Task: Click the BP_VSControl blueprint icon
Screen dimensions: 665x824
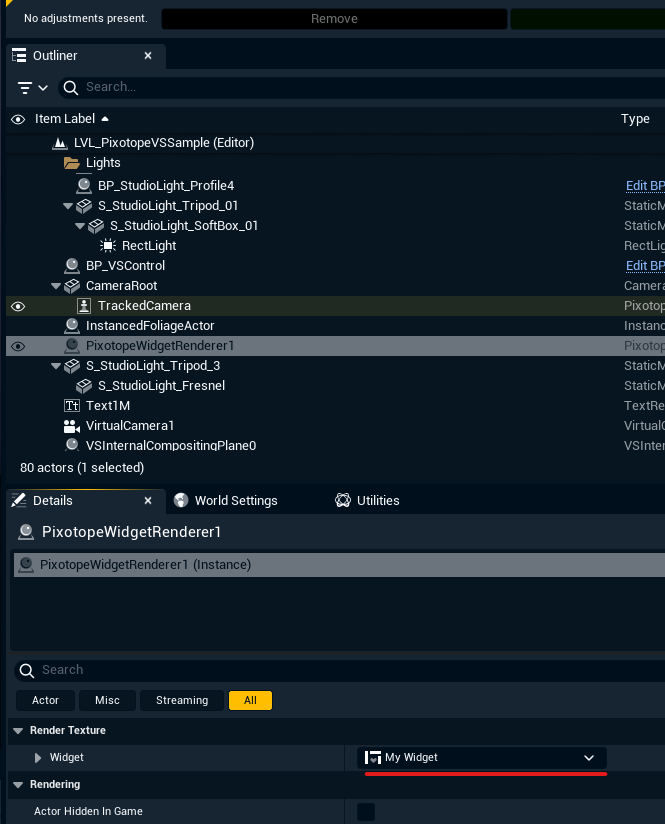Action: point(72,266)
